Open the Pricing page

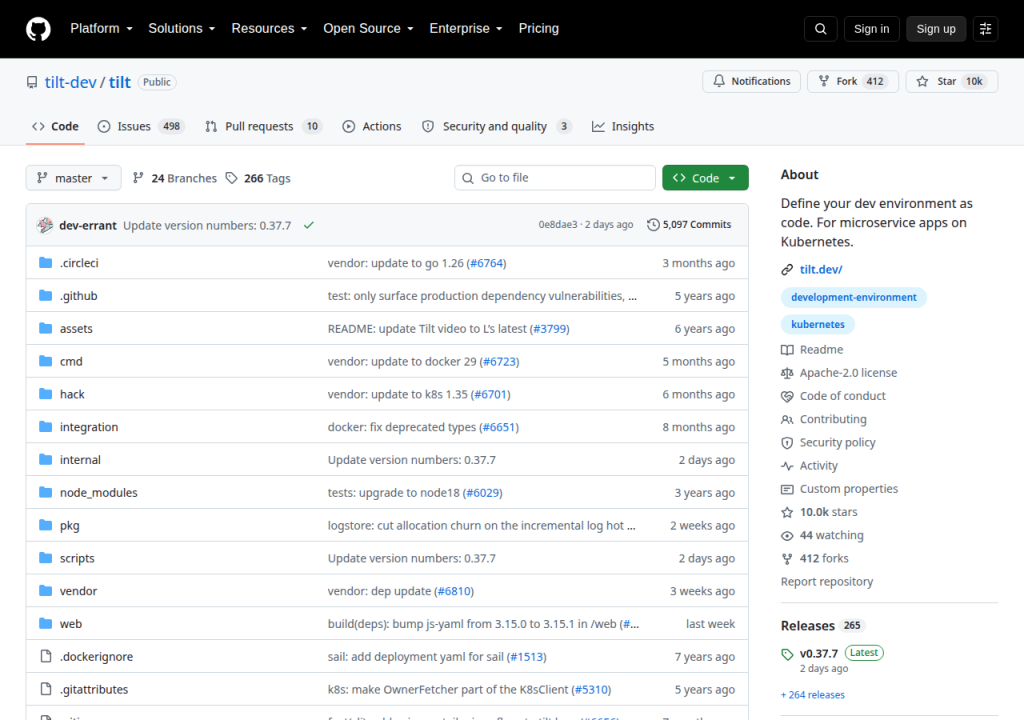point(539,29)
